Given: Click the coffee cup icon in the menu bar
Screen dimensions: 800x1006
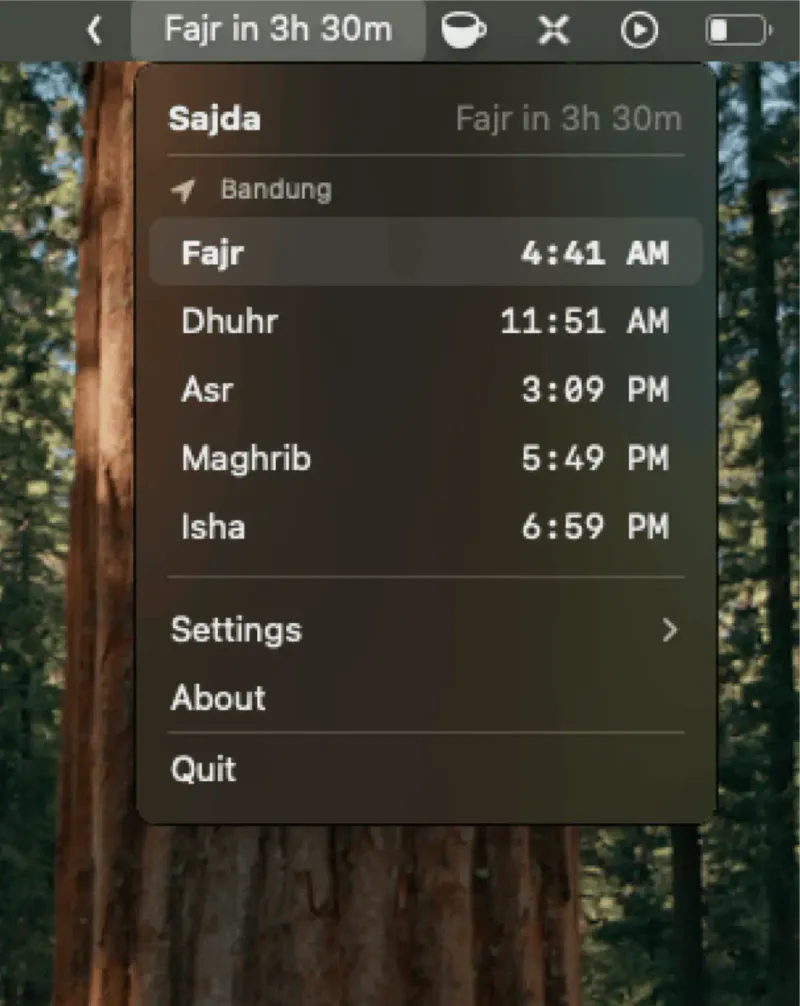Looking at the screenshot, I should pyautogui.click(x=463, y=29).
